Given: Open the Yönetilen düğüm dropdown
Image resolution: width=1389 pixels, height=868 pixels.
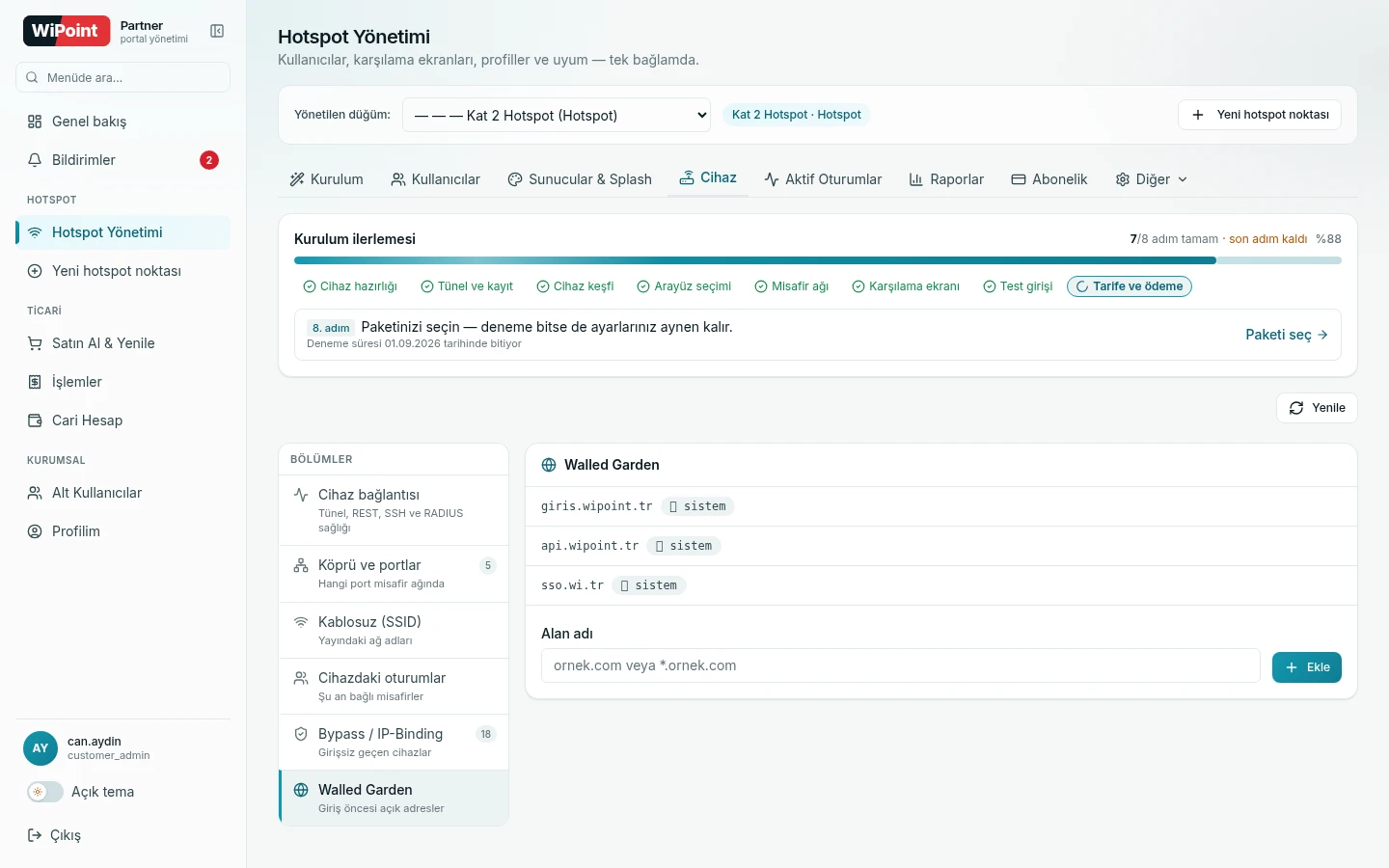Looking at the screenshot, I should pos(557,115).
